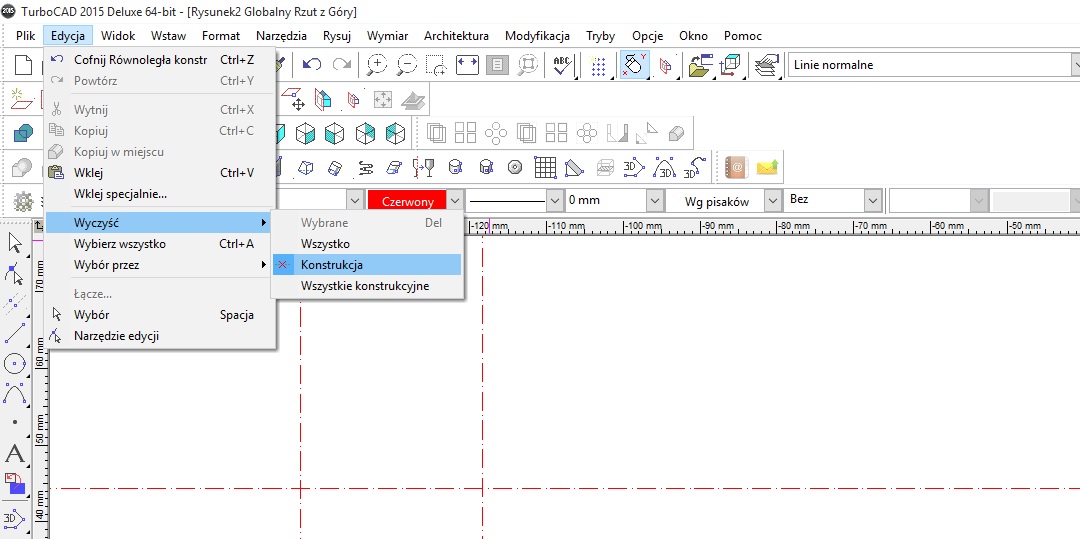Expand the Wg pisaków dropdown
Screen dimensions: 1080x539
click(772, 201)
